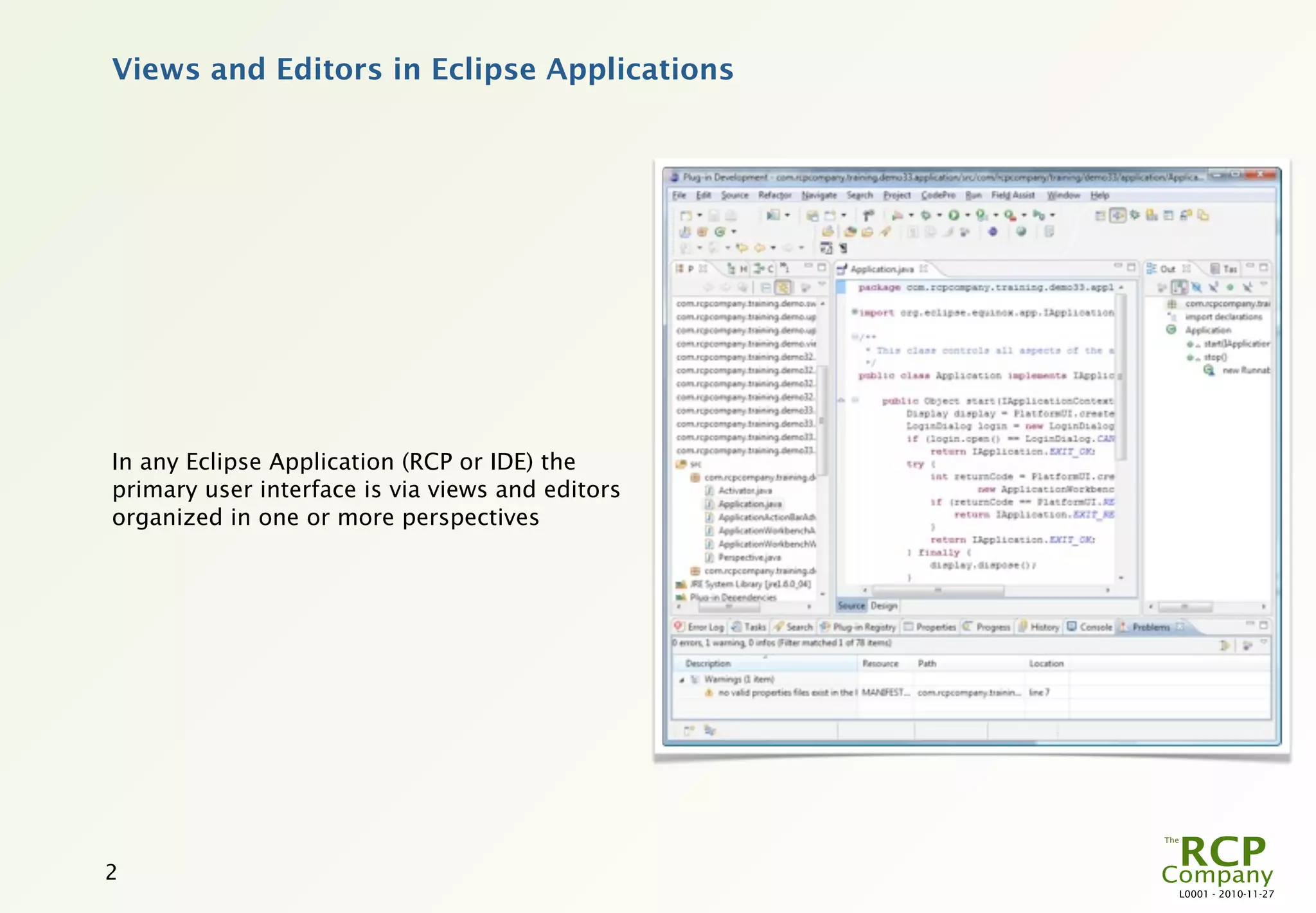Select Perspective.java in the package tree

pyautogui.click(x=743, y=557)
